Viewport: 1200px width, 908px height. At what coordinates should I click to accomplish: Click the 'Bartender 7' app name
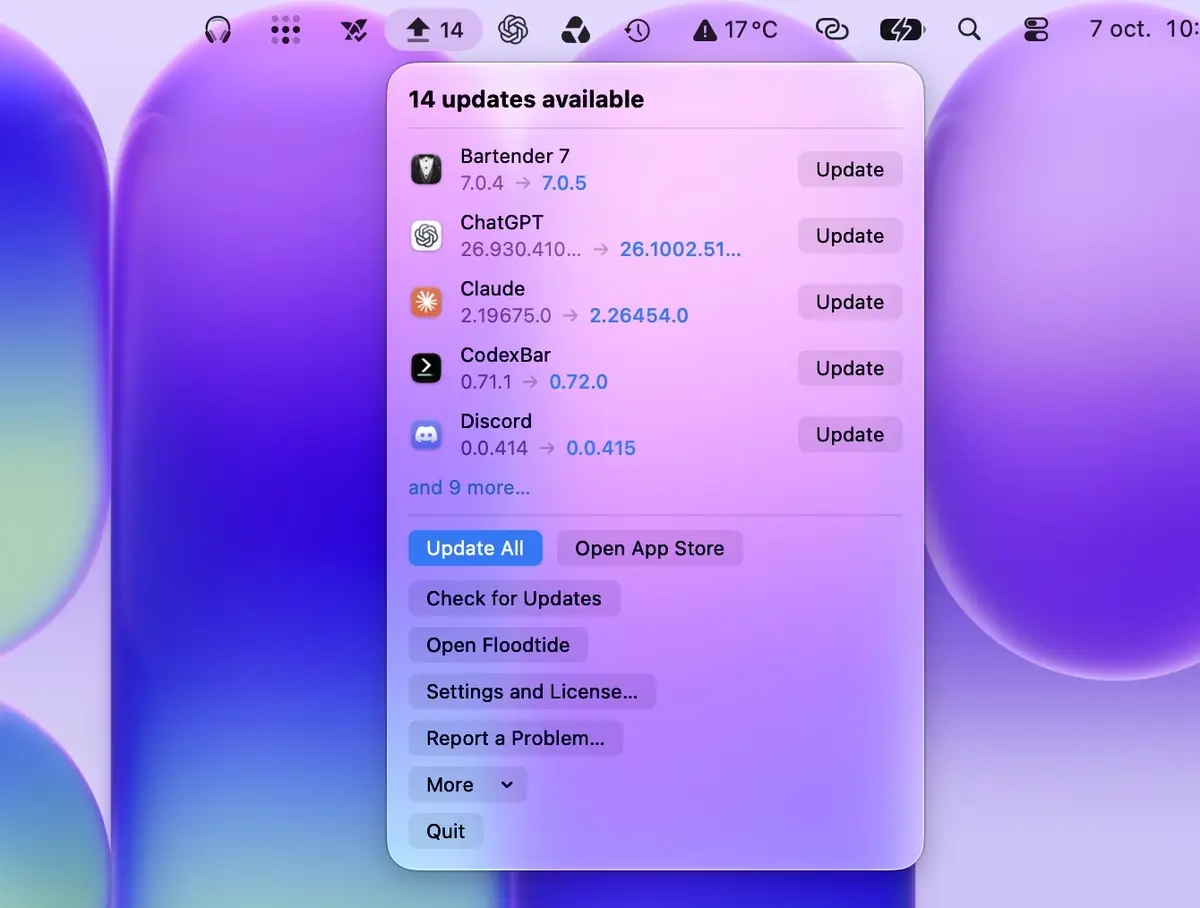coord(515,156)
